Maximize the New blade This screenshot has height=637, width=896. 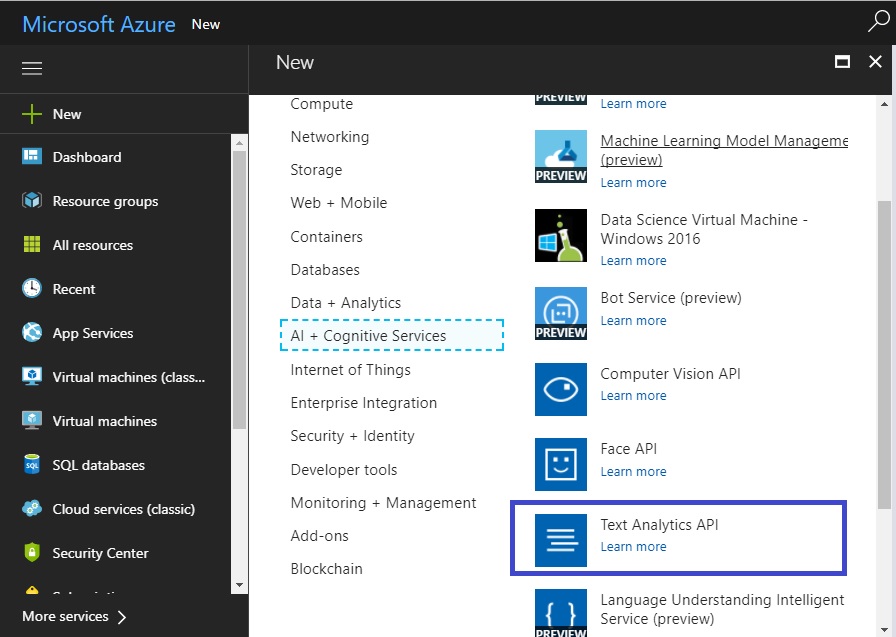tap(842, 62)
